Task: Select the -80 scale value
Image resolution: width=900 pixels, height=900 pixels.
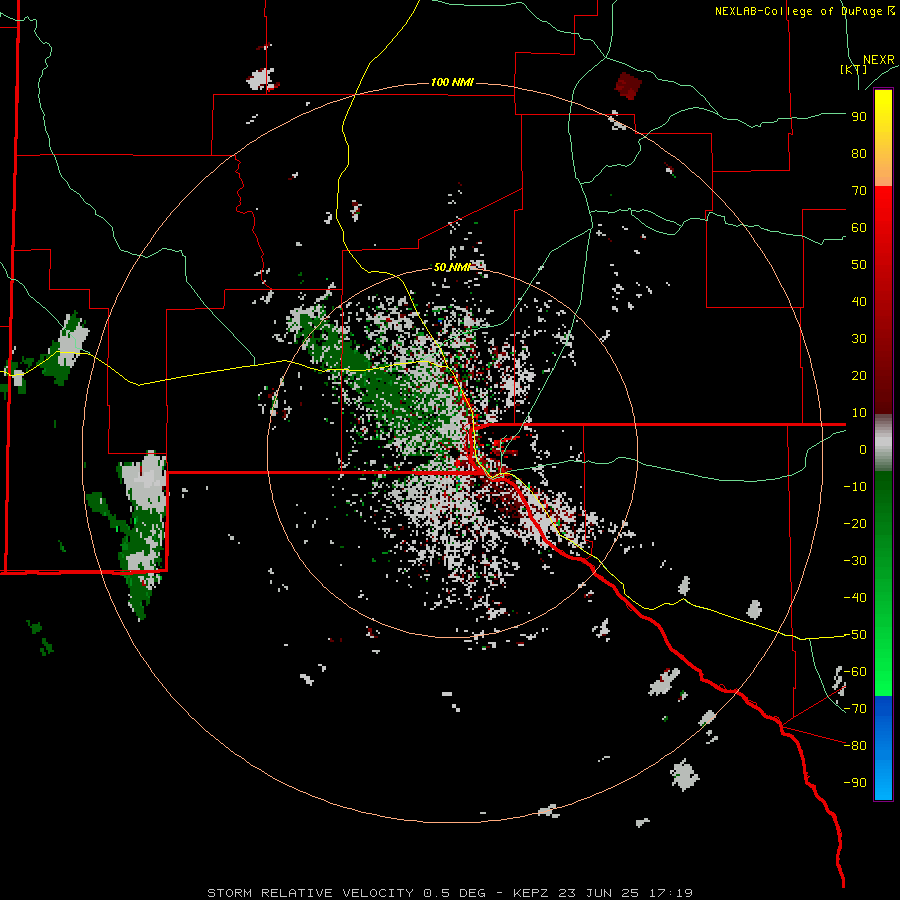Action: click(855, 746)
